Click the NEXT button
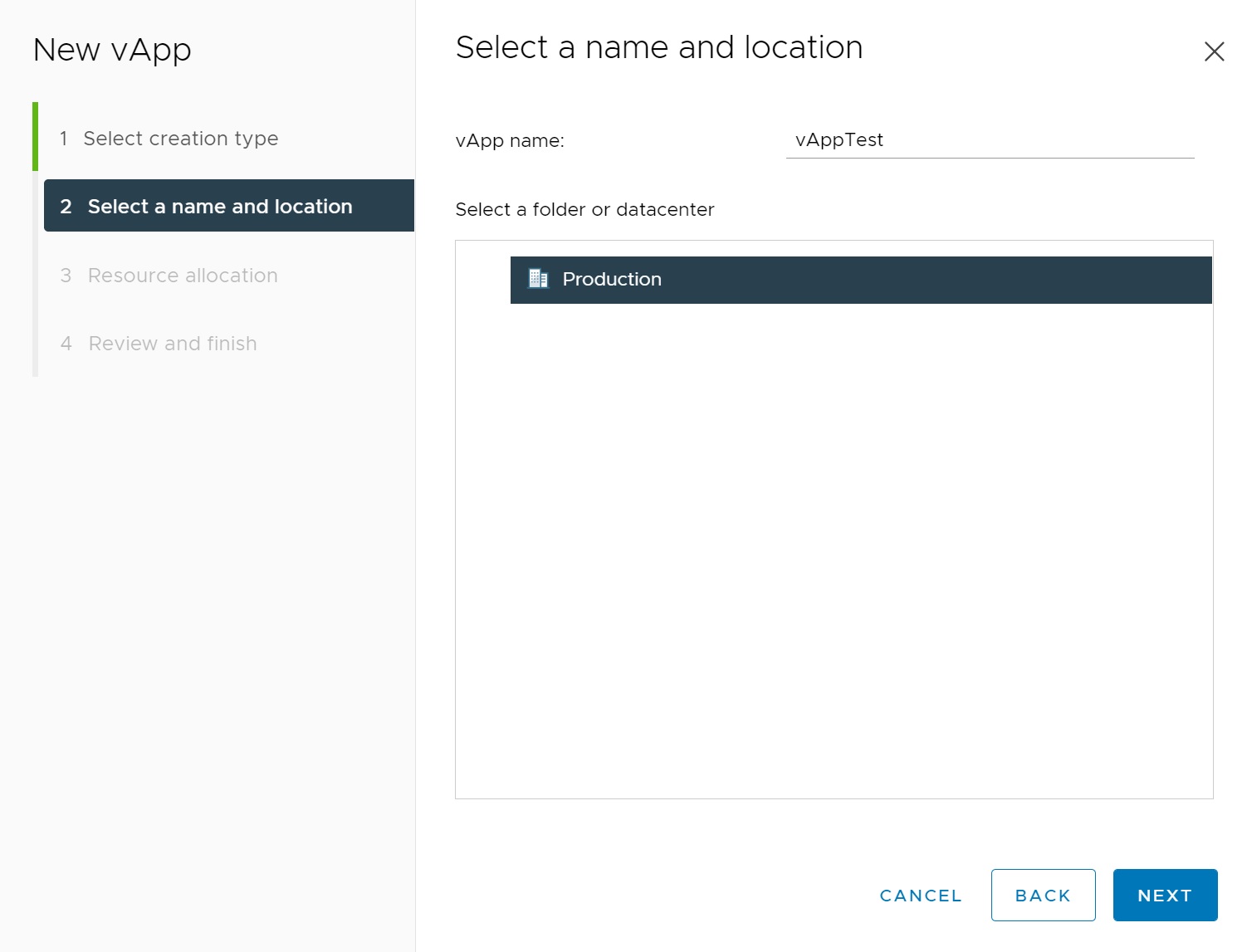The width and height of the screenshot is (1247, 952). point(1165,896)
